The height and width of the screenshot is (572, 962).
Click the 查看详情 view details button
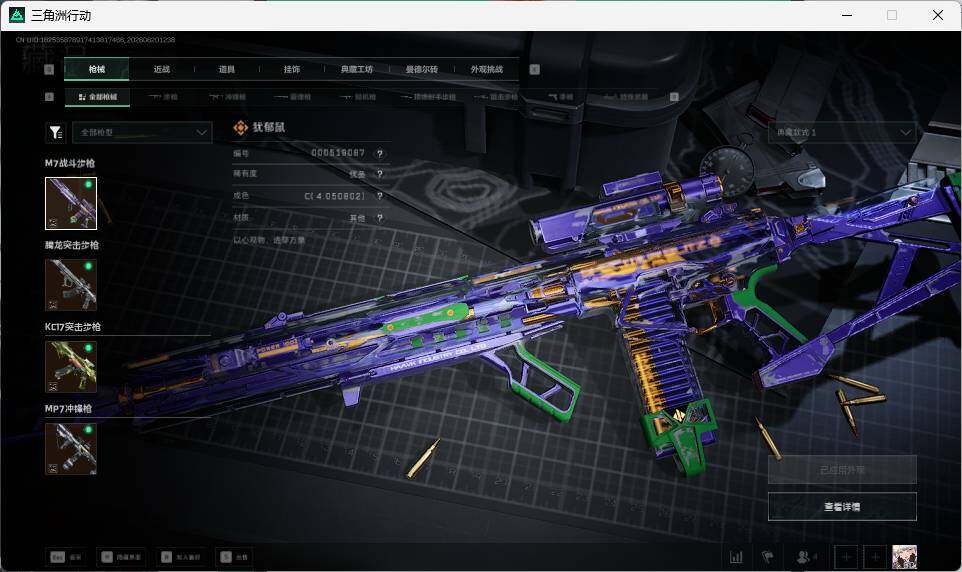coord(842,506)
